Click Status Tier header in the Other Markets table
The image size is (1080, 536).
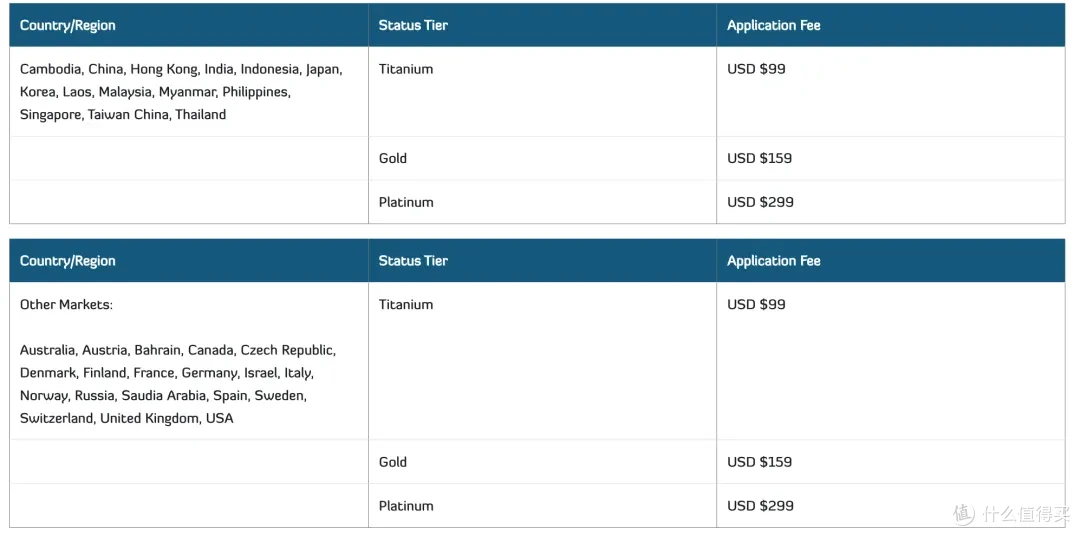[x=413, y=261]
